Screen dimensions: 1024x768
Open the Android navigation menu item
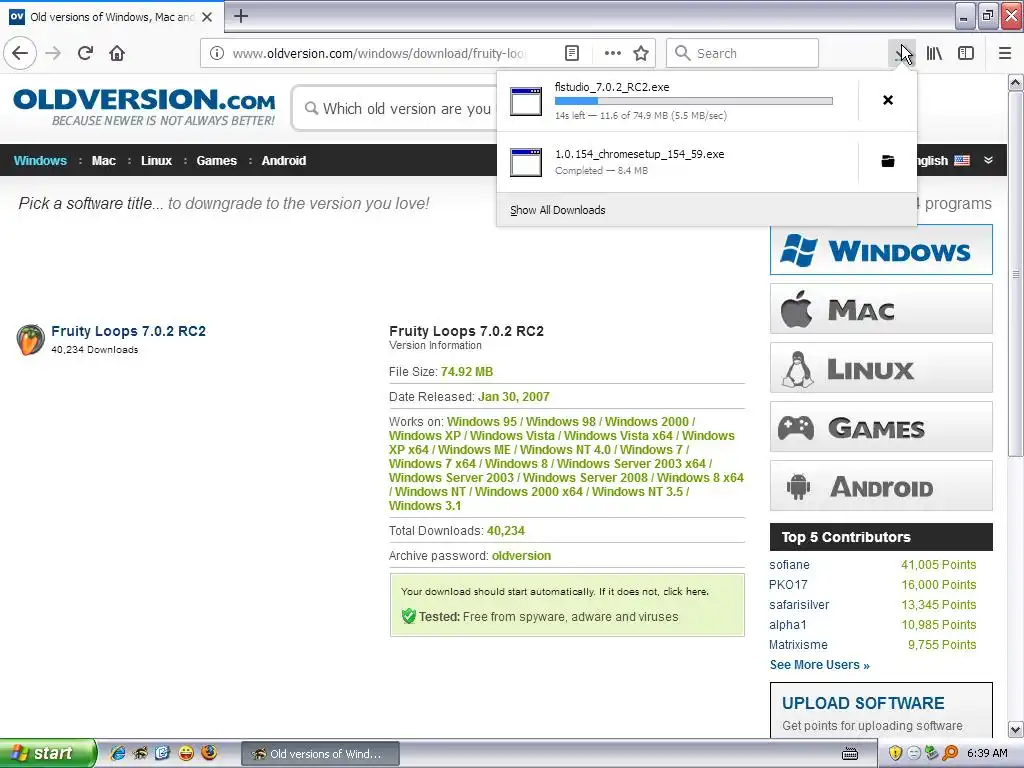click(283, 161)
